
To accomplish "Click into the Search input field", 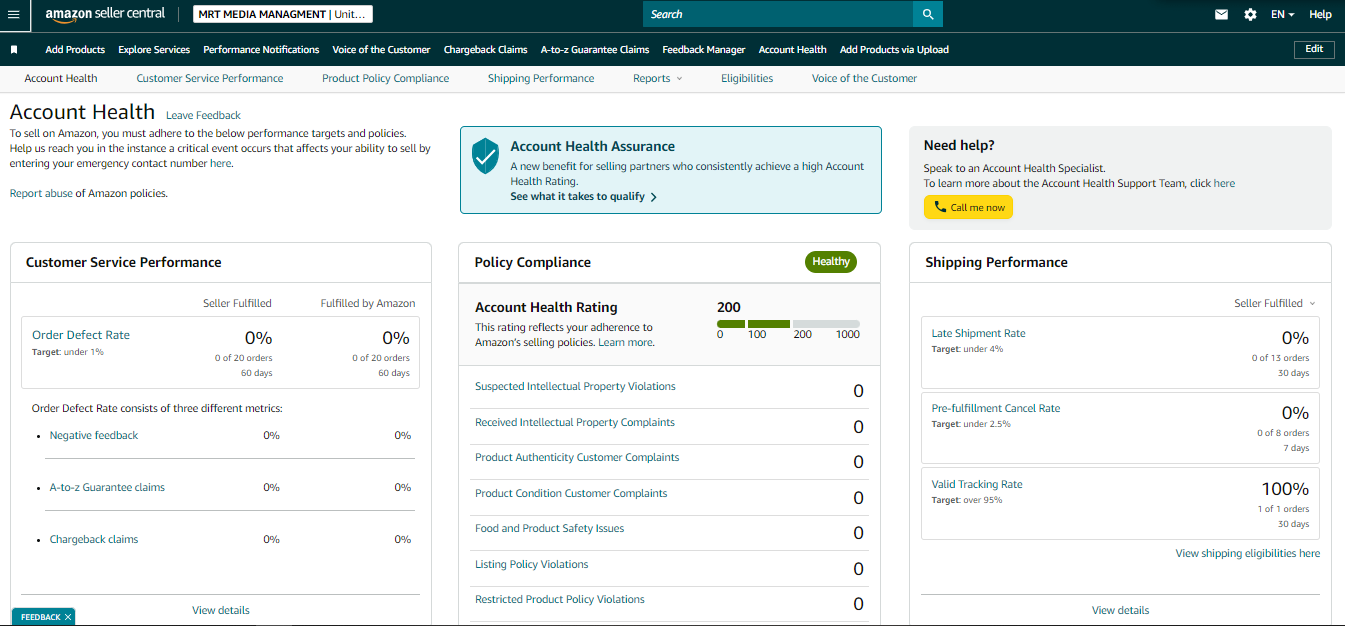I will tap(778, 14).
